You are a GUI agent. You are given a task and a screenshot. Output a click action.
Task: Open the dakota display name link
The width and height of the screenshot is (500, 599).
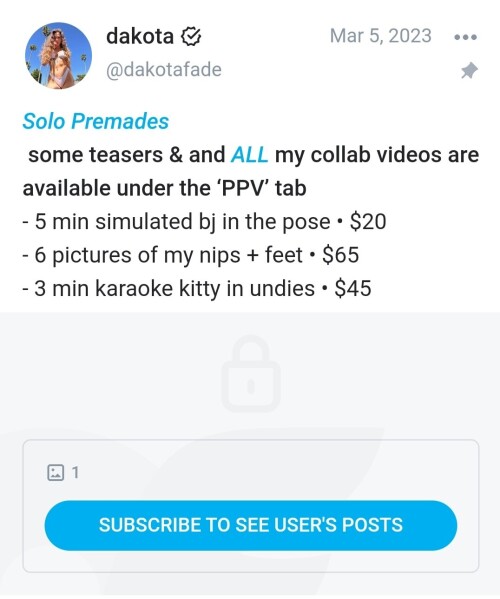140,37
